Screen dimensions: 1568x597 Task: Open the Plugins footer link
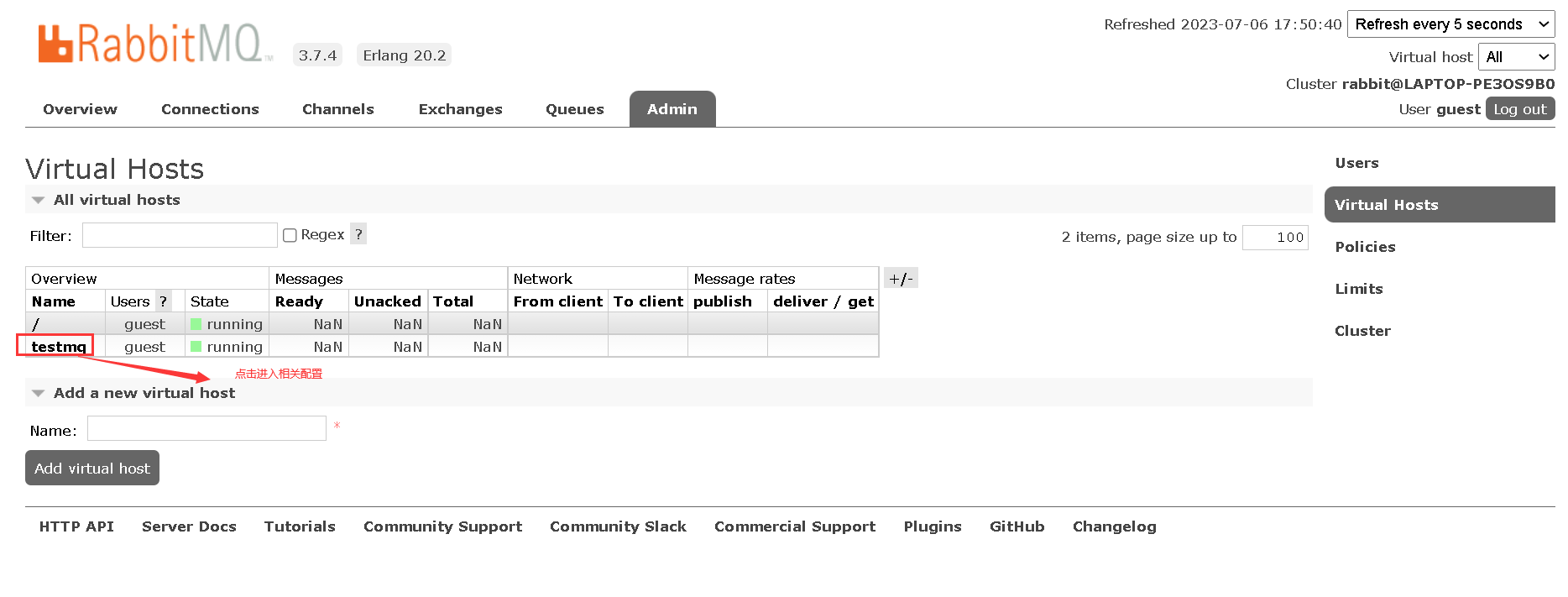(933, 526)
